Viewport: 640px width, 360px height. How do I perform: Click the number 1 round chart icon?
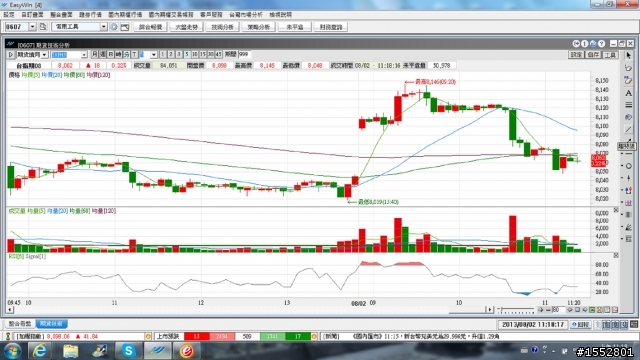(584, 44)
